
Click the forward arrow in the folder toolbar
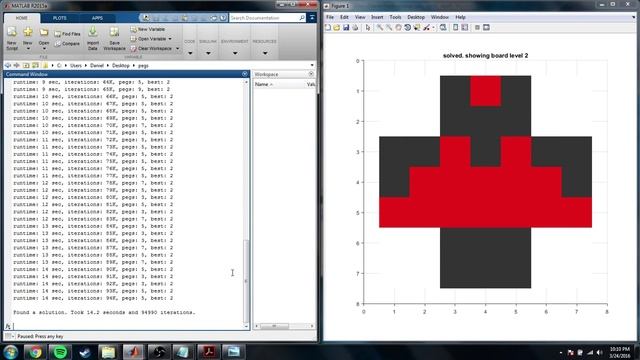coord(17,65)
